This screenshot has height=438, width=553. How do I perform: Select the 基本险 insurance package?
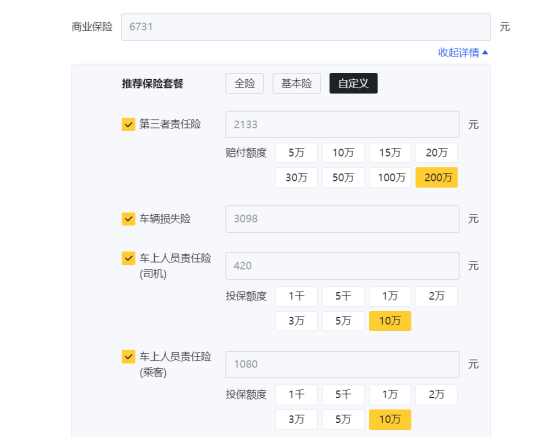pos(297,84)
